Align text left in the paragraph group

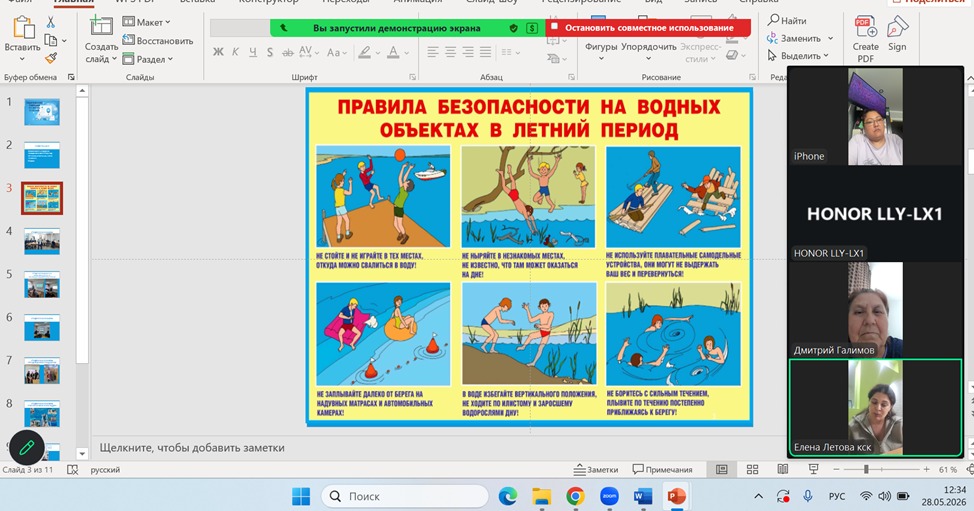(x=433, y=52)
